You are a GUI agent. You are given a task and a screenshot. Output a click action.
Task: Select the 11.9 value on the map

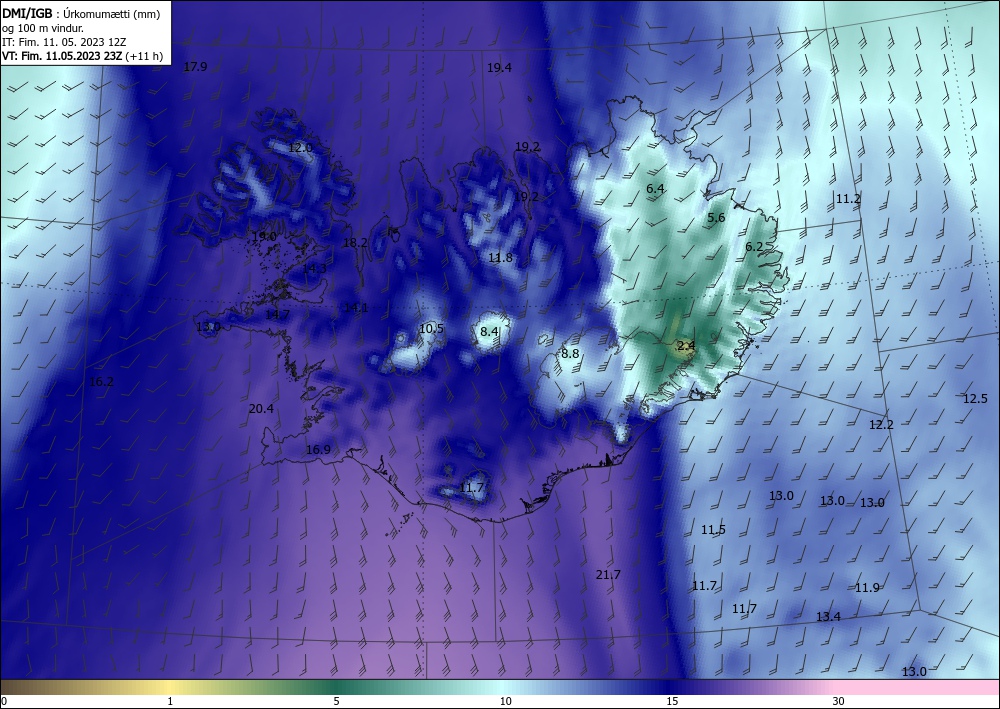point(867,588)
